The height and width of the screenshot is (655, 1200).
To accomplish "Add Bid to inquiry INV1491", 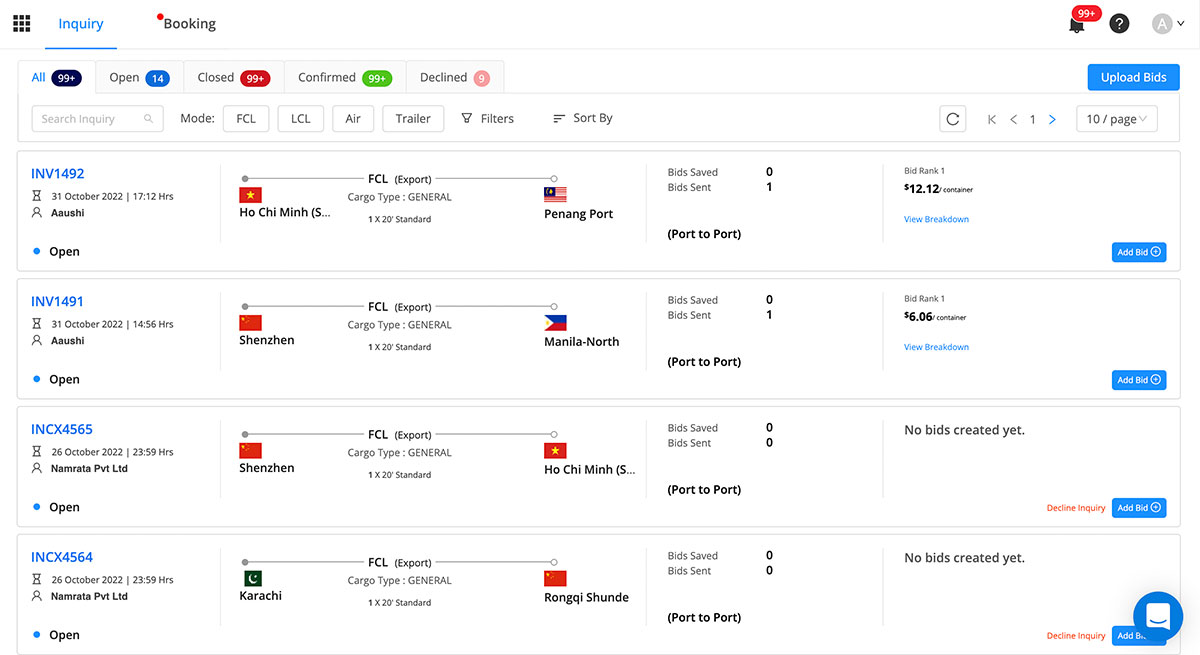I will coord(1139,380).
